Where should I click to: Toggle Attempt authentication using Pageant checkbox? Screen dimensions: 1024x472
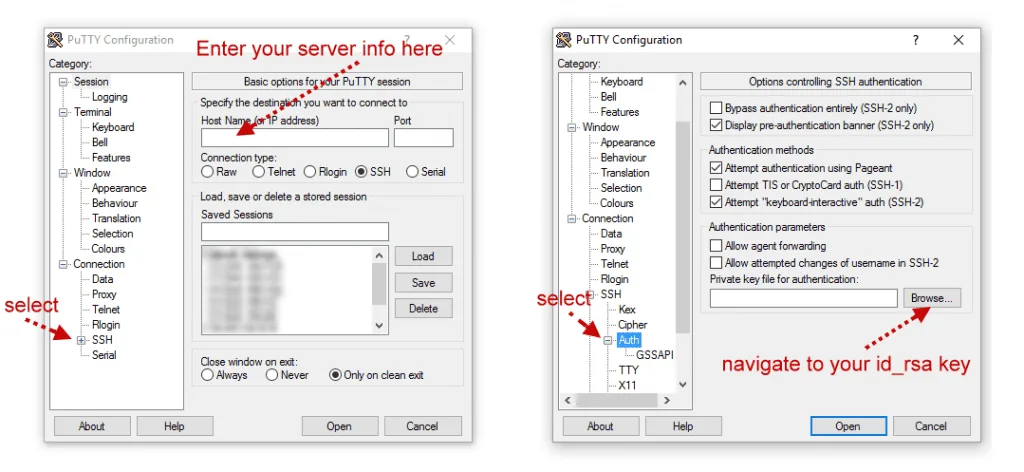(x=716, y=168)
